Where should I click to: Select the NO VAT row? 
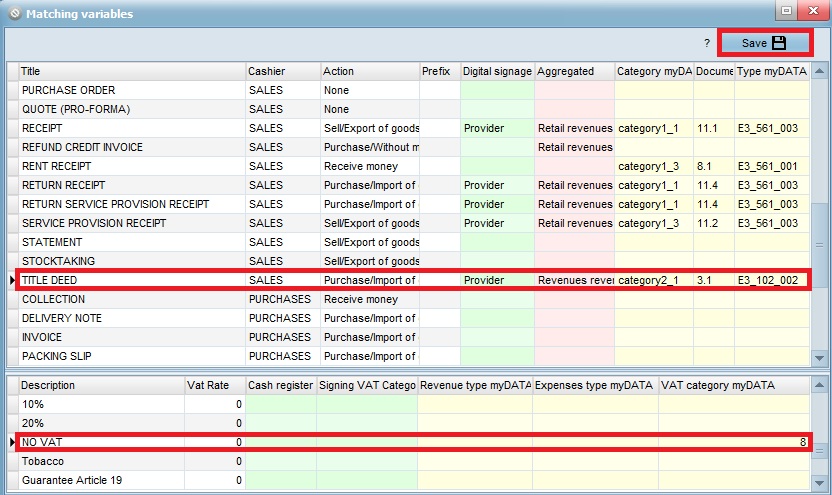click(x=100, y=442)
